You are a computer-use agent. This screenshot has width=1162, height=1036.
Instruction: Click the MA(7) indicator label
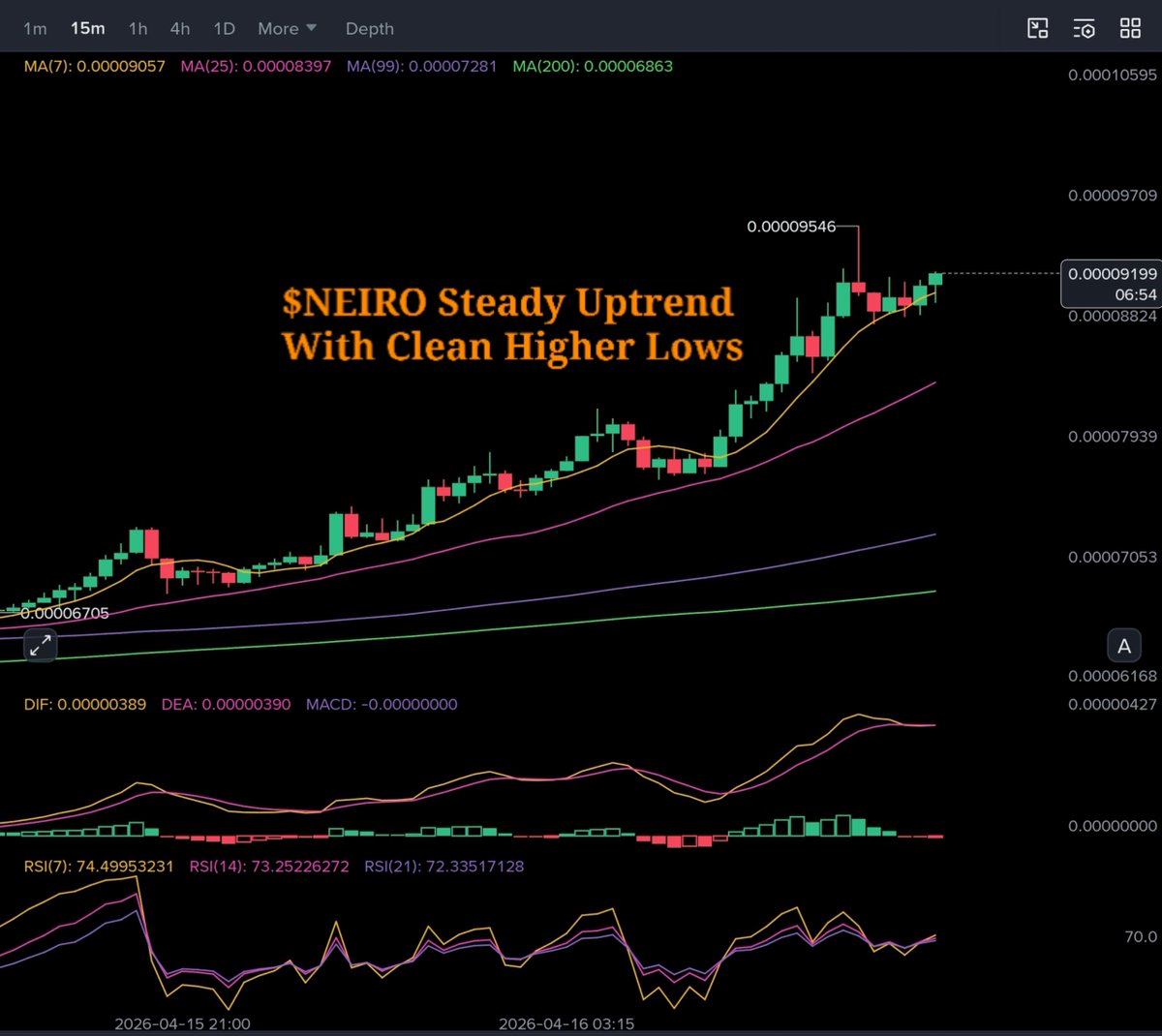(94, 66)
